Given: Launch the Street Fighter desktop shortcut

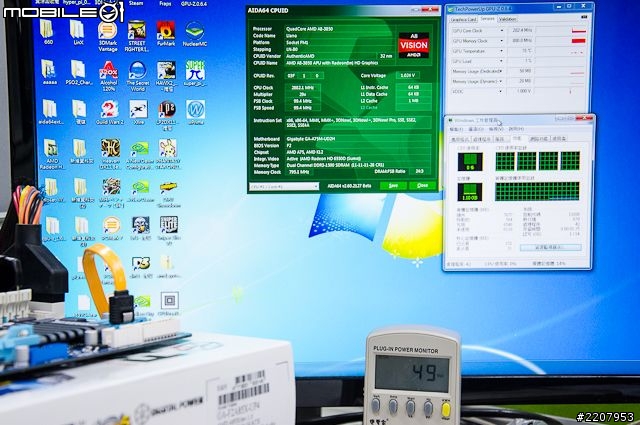Looking at the screenshot, I should pos(137,36).
